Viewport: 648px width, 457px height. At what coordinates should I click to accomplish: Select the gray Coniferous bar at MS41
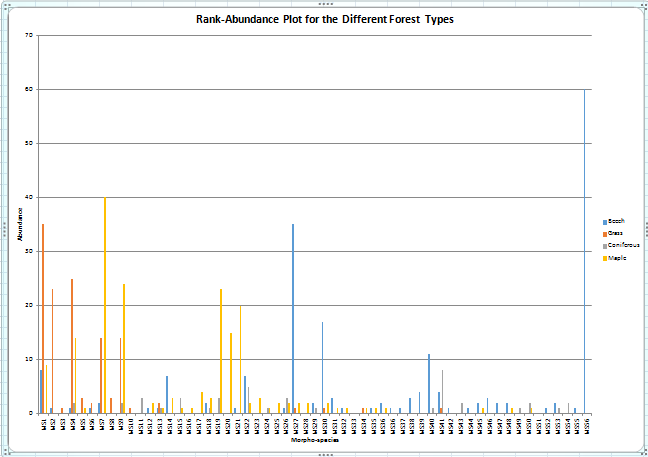(443, 392)
